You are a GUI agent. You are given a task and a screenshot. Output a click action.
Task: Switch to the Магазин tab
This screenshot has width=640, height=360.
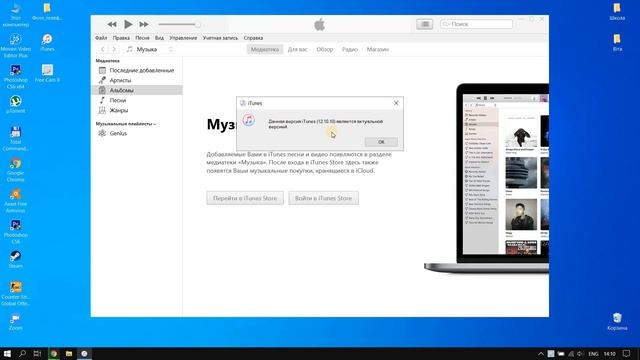pyautogui.click(x=378, y=49)
